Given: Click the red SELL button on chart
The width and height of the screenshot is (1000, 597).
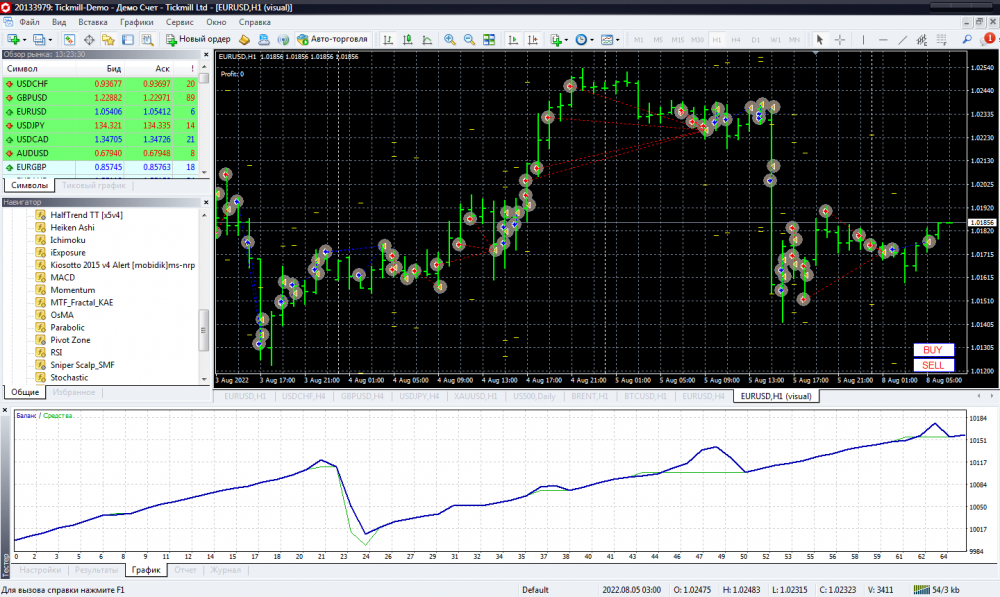Looking at the screenshot, I should [x=933, y=365].
